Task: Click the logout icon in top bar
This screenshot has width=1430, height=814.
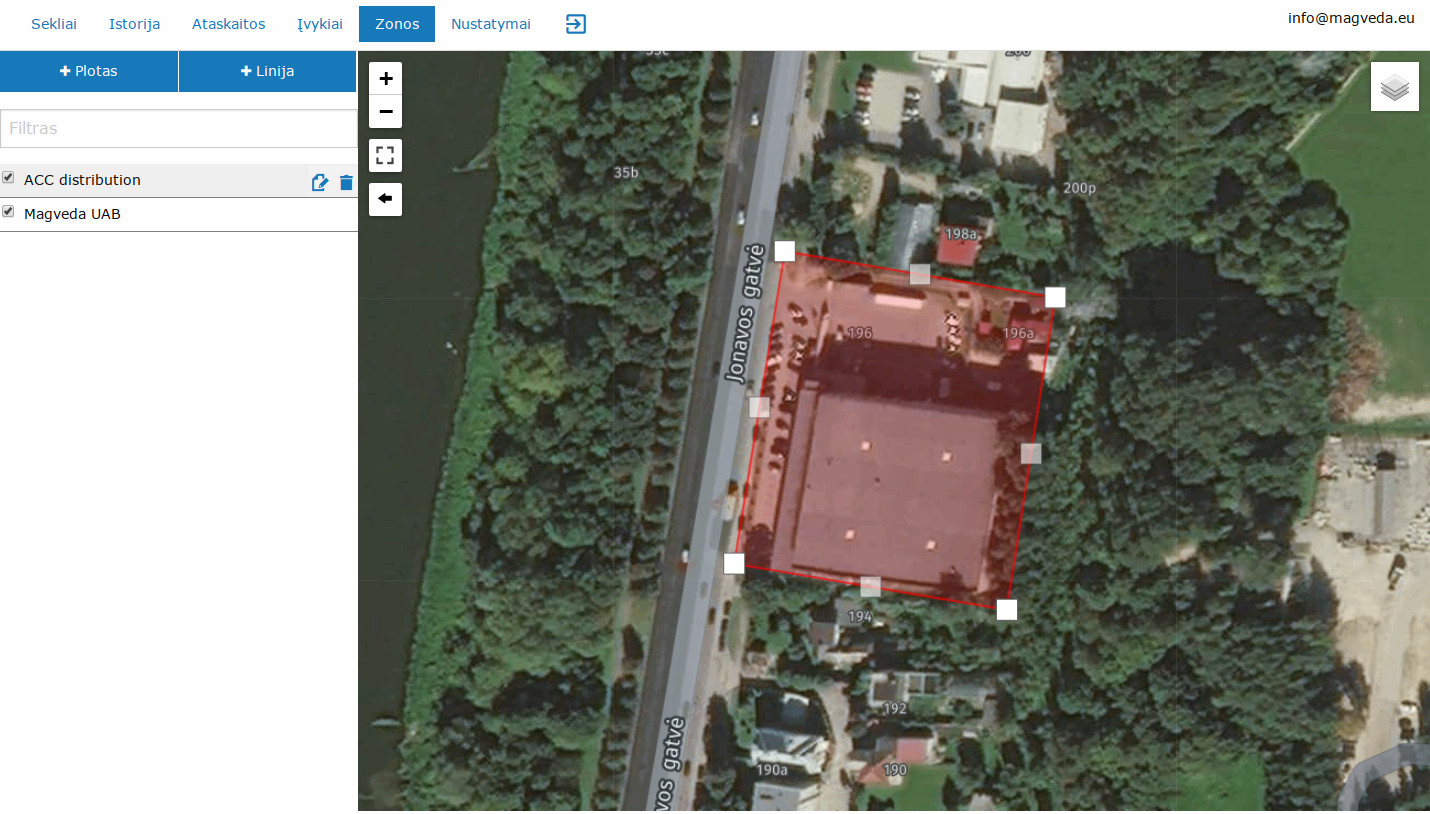Action: point(576,24)
